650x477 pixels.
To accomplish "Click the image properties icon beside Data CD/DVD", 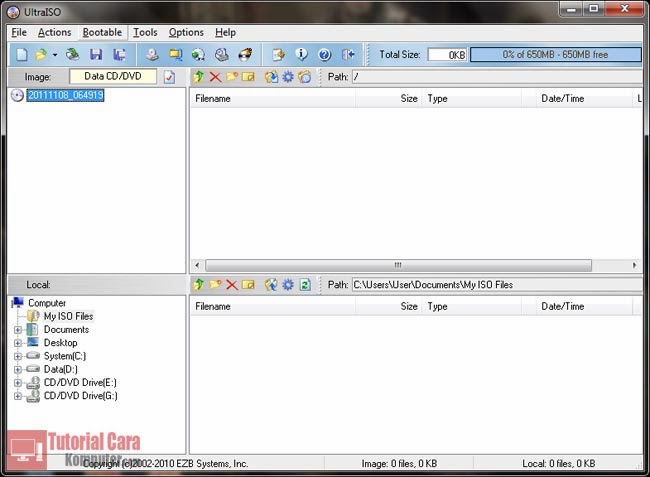I will (x=169, y=77).
